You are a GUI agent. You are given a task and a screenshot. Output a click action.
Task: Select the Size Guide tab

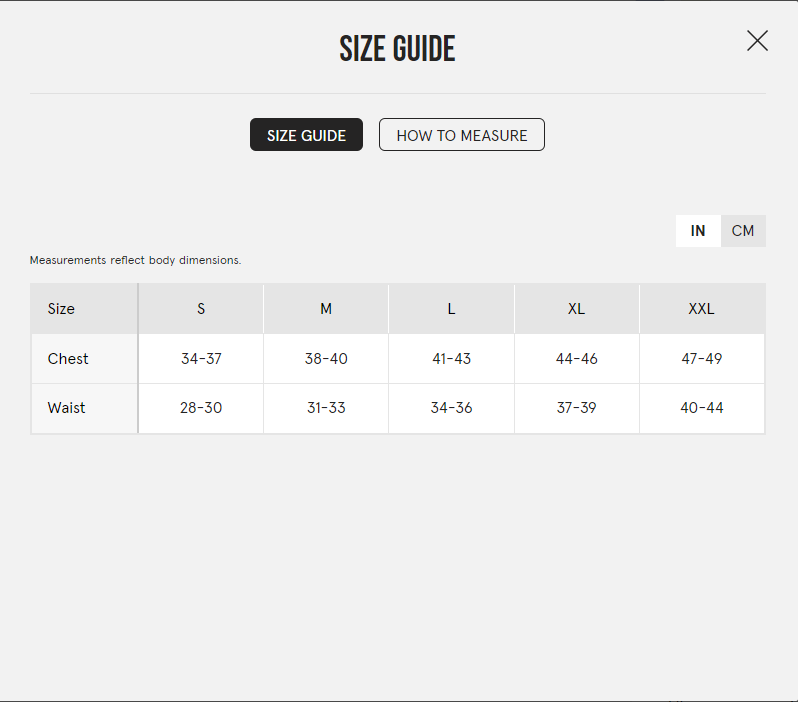tap(306, 135)
